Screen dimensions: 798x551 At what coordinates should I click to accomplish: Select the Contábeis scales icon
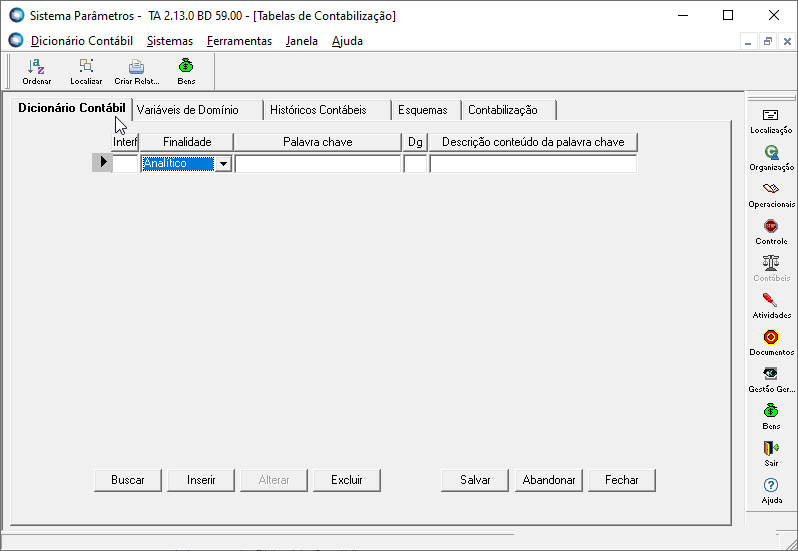(x=771, y=269)
